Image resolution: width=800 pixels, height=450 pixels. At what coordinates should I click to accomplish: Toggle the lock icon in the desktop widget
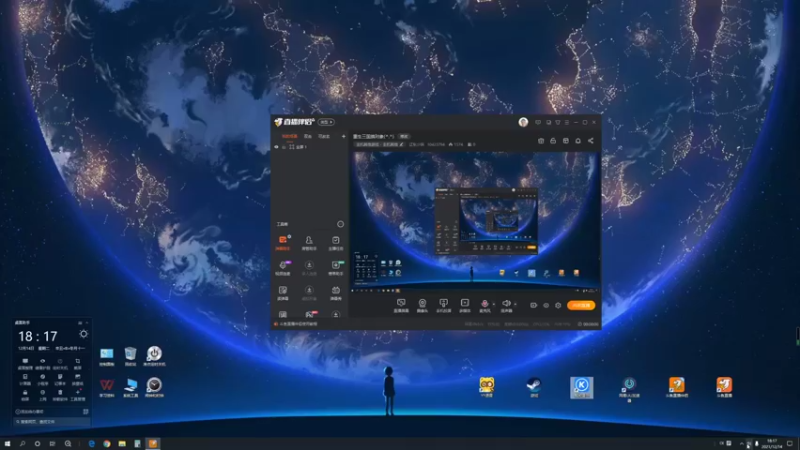(25, 392)
